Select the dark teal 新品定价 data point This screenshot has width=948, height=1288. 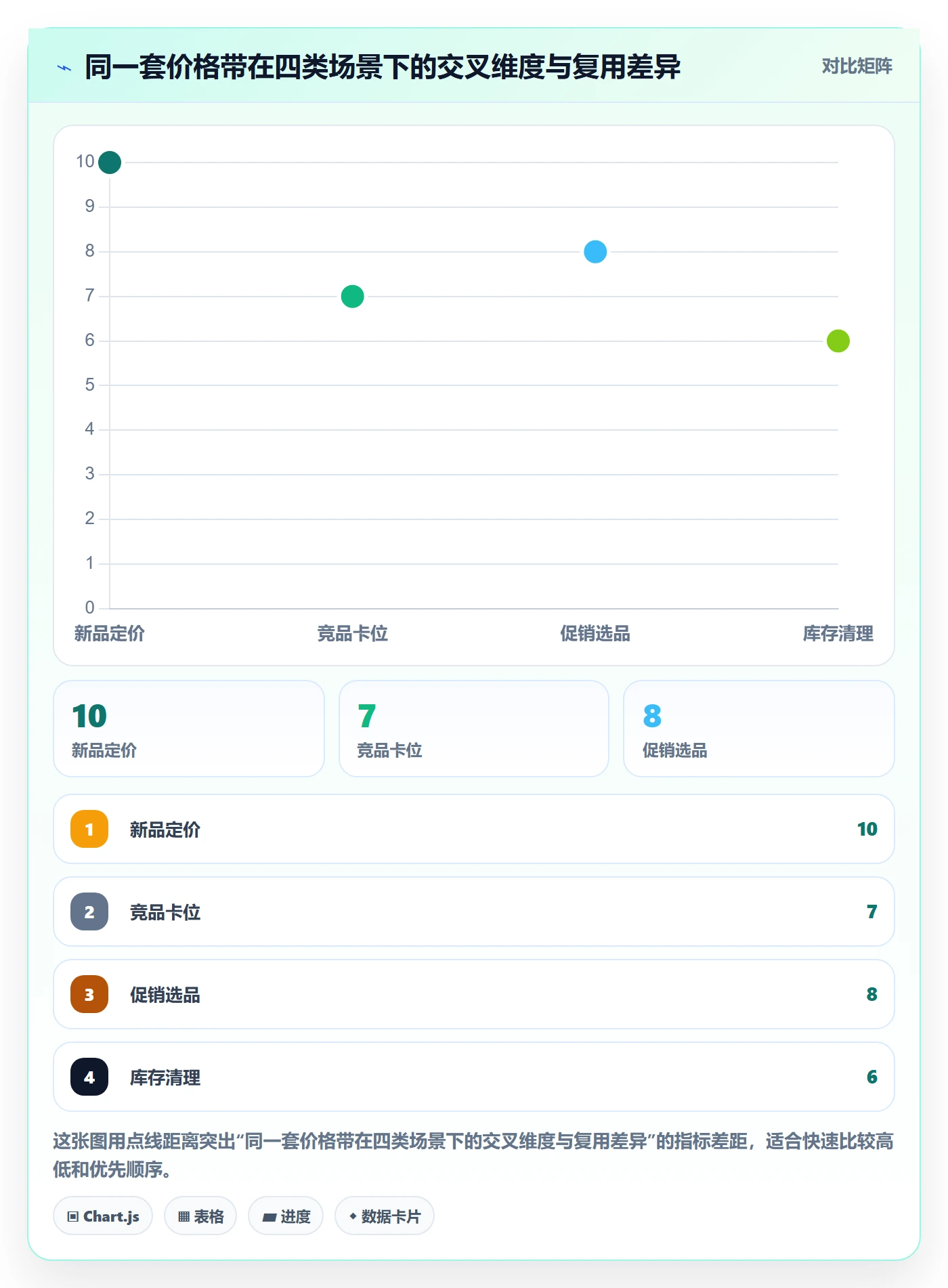pyautogui.click(x=110, y=163)
